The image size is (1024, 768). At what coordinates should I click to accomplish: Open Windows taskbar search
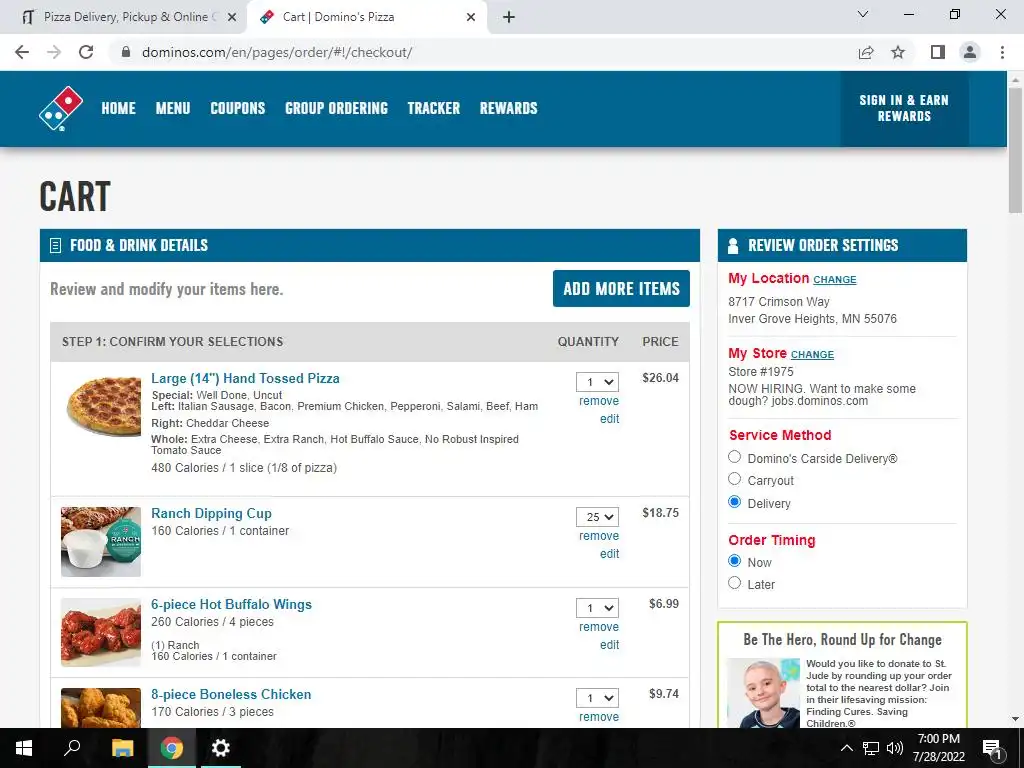(72, 748)
